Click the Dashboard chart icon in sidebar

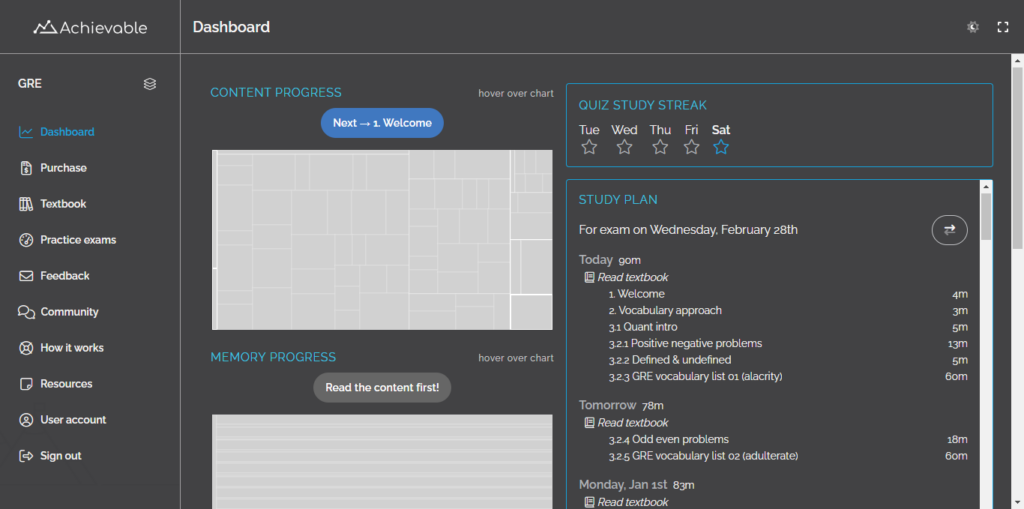25,132
